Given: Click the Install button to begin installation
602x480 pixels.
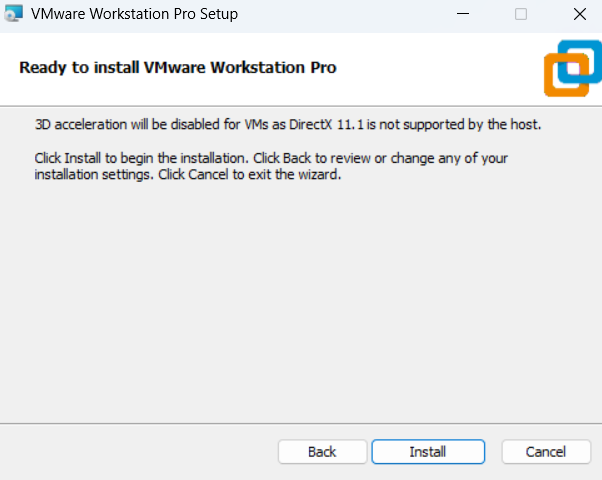Looking at the screenshot, I should pyautogui.click(x=428, y=452).
